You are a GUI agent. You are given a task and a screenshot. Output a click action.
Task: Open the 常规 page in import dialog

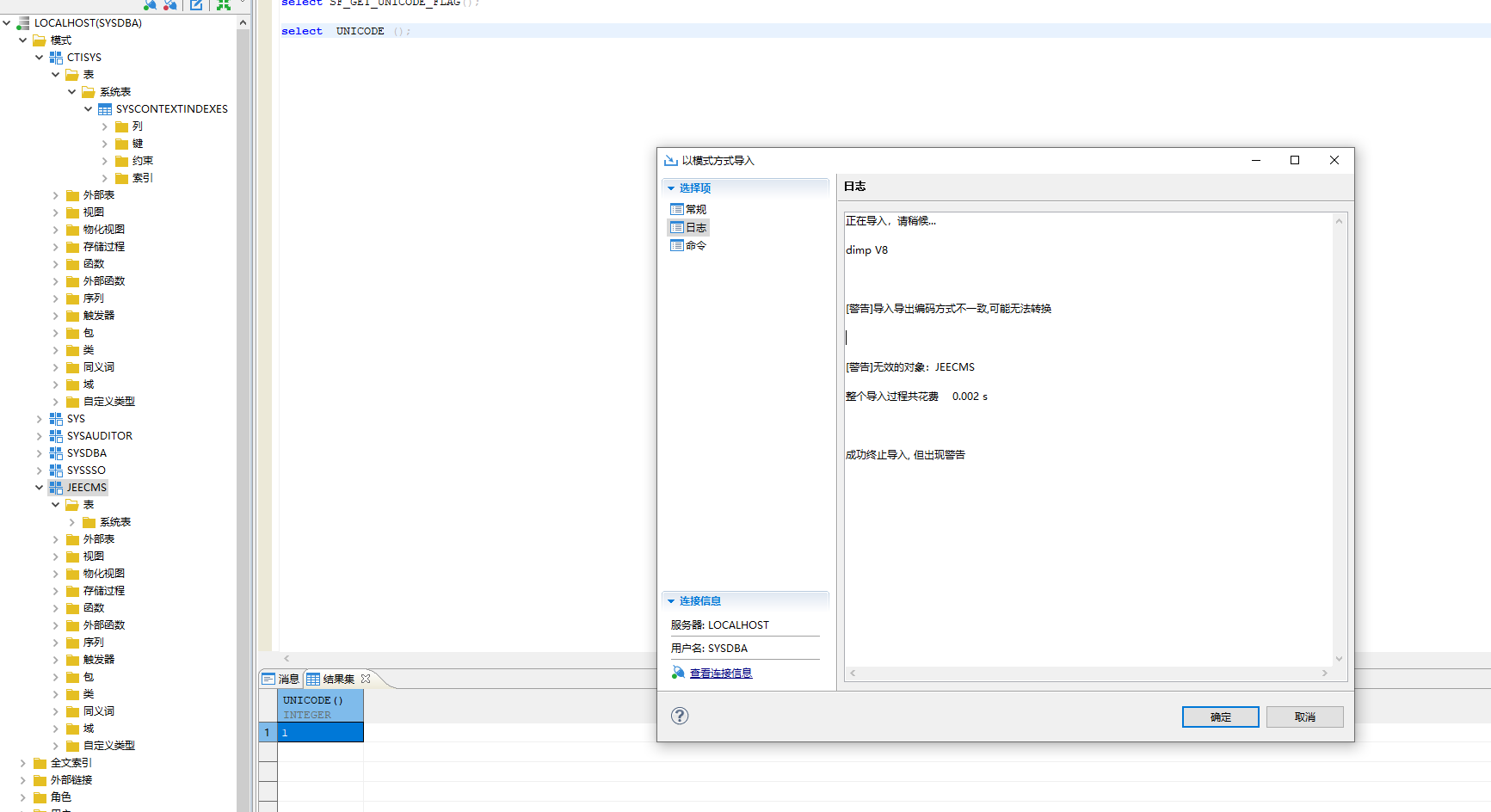pos(688,209)
